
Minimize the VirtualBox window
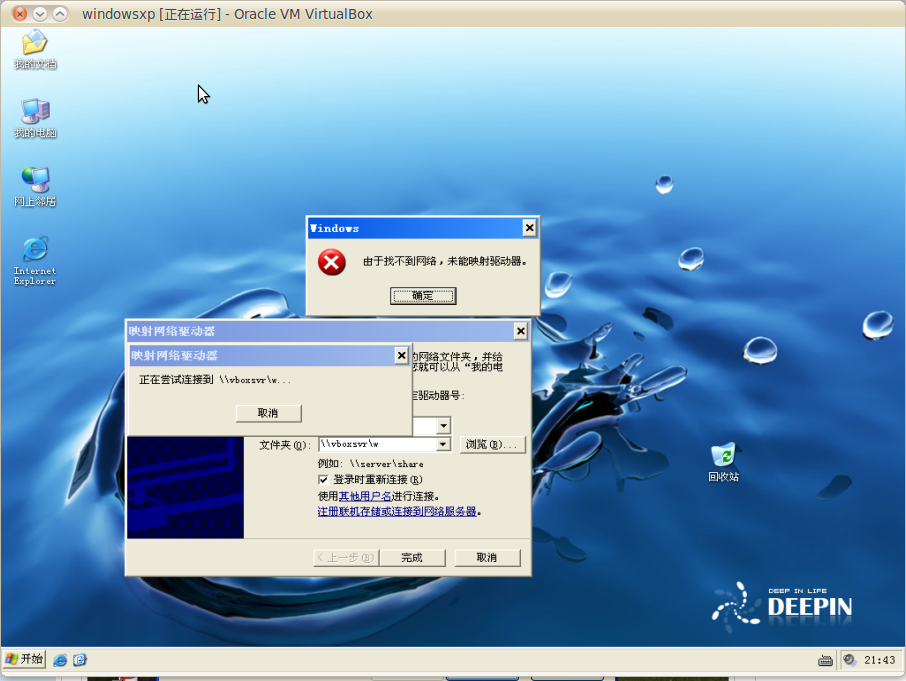(40, 13)
